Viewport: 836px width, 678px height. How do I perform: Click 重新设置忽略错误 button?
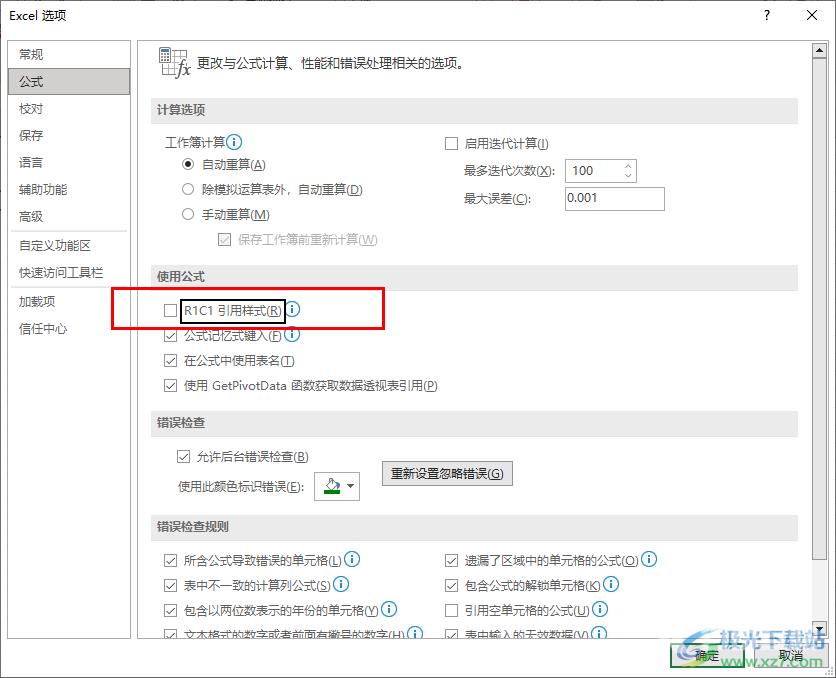(x=447, y=473)
